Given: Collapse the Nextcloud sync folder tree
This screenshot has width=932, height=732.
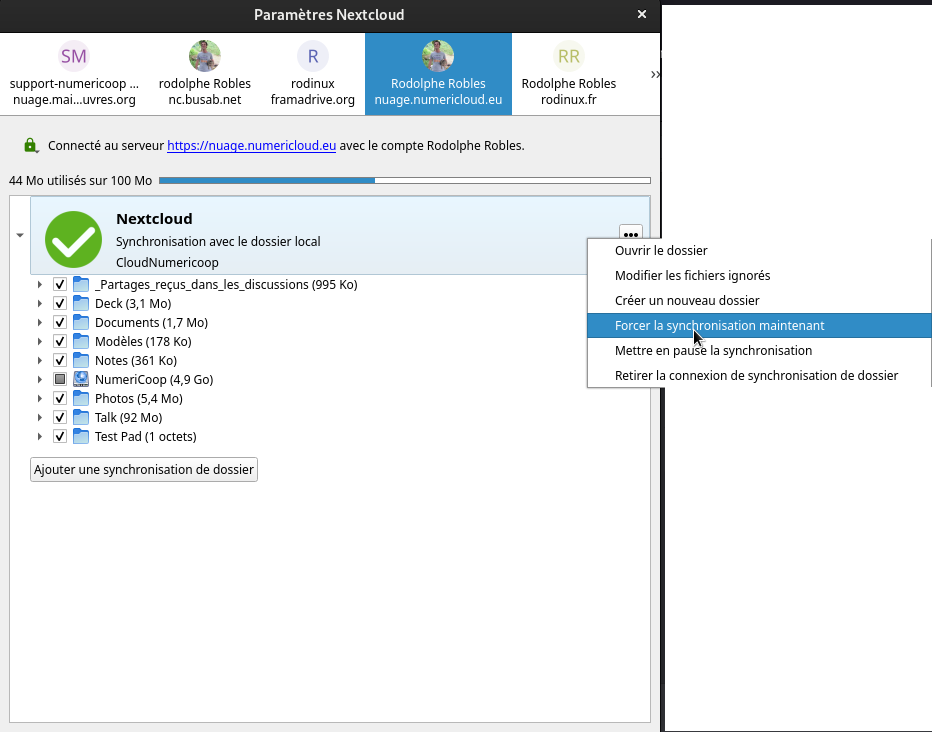Looking at the screenshot, I should (20, 235).
